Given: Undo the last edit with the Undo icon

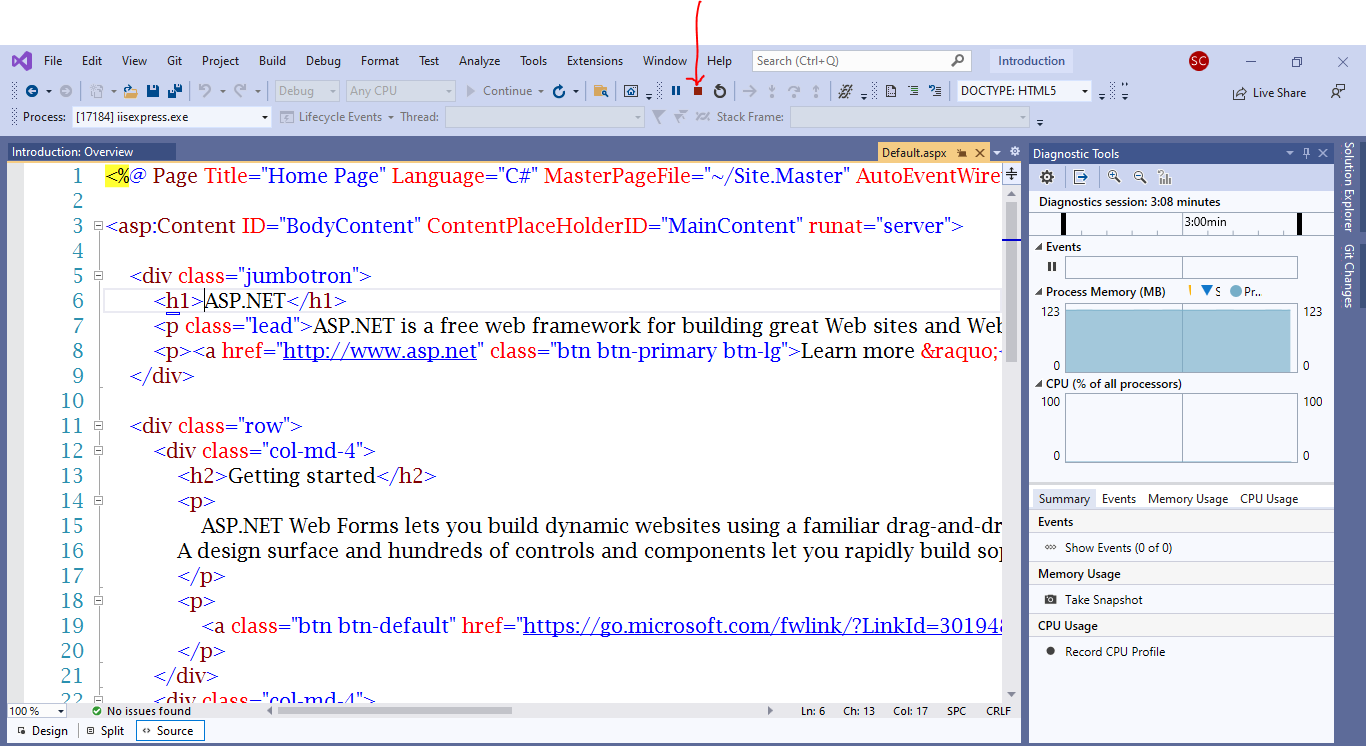Looking at the screenshot, I should tap(204, 91).
